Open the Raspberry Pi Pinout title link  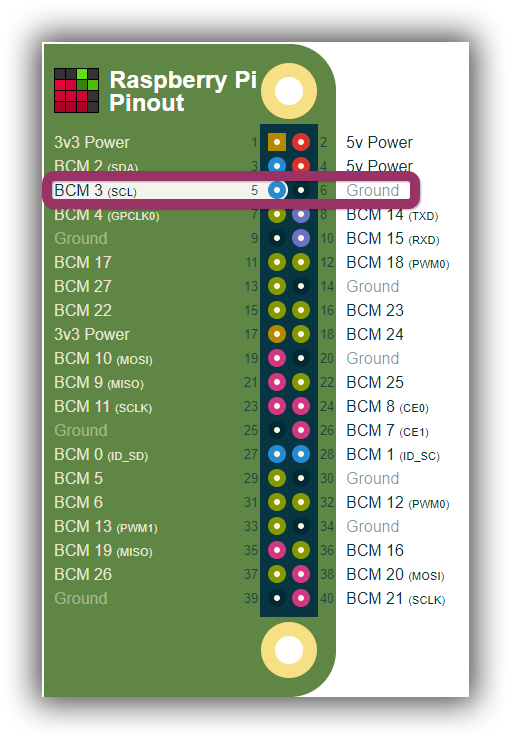pyautogui.click(x=183, y=91)
